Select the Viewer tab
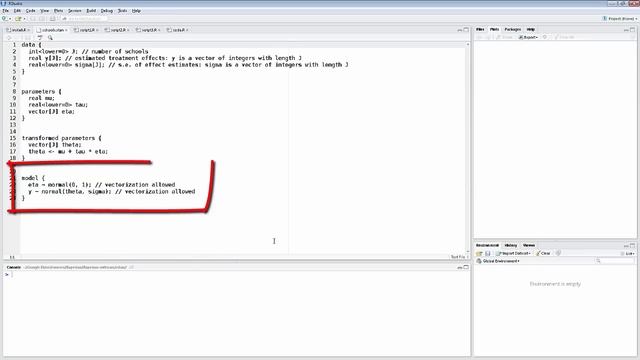The height and width of the screenshot is (360, 640). [529, 245]
